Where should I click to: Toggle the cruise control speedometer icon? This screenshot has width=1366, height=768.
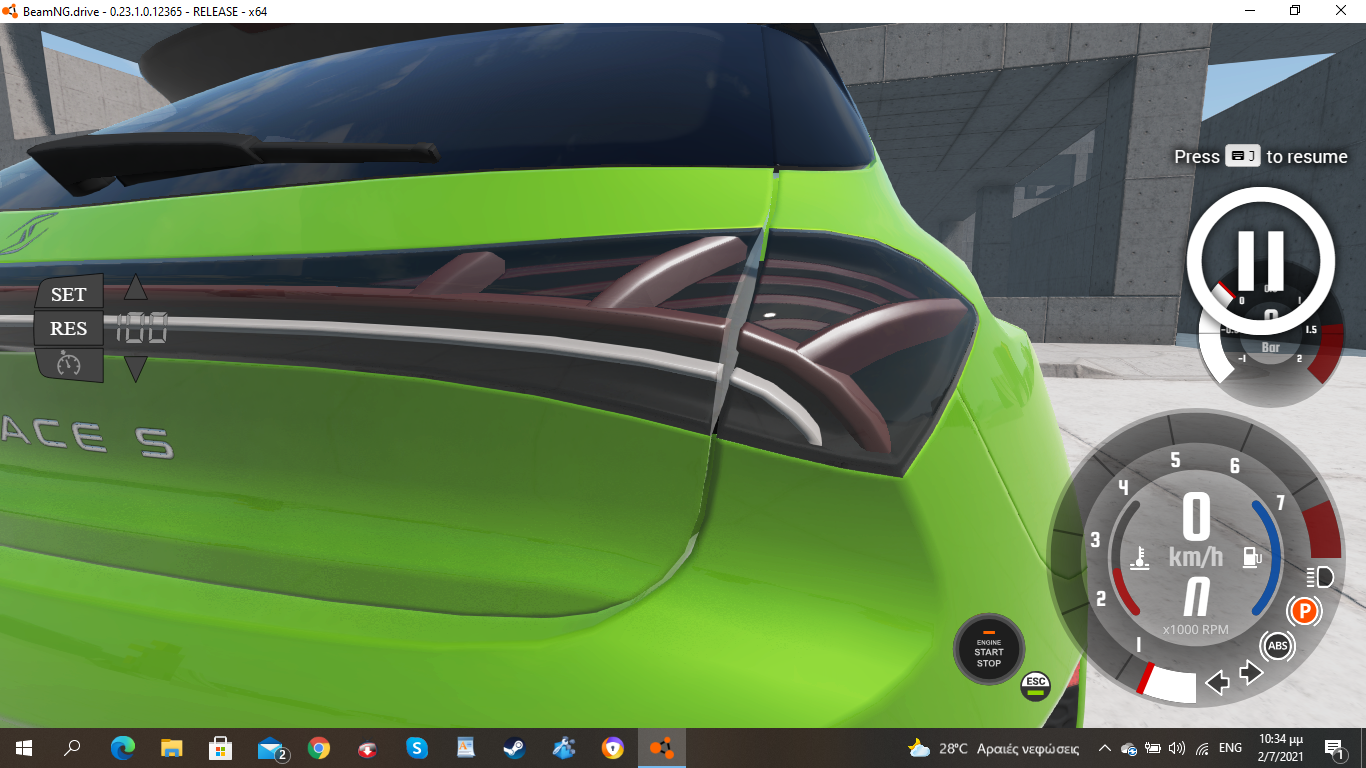(69, 364)
